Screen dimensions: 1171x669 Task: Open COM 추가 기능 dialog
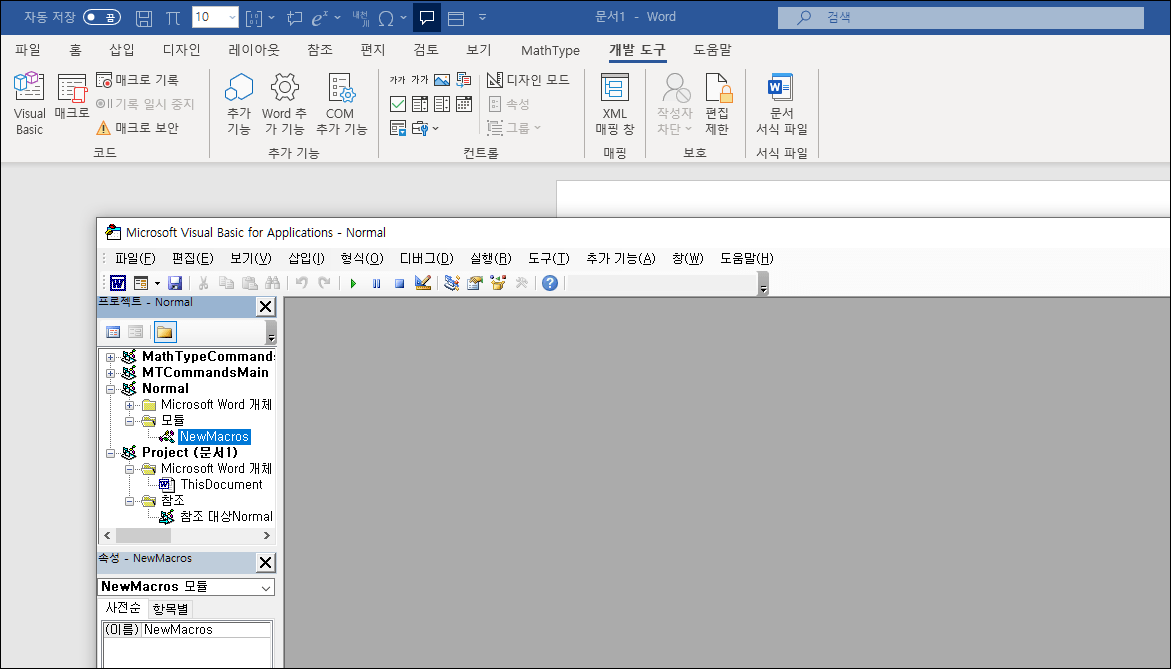click(x=341, y=104)
